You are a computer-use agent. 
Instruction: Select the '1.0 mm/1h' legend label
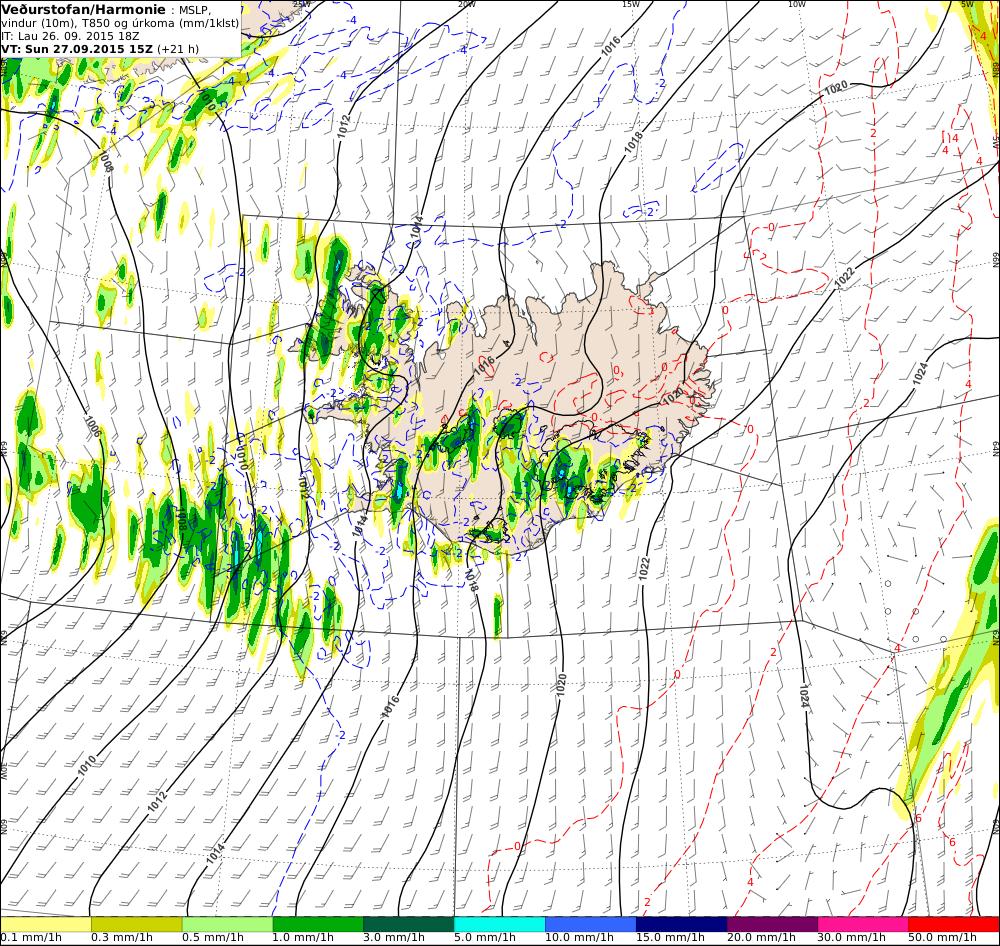[304, 938]
